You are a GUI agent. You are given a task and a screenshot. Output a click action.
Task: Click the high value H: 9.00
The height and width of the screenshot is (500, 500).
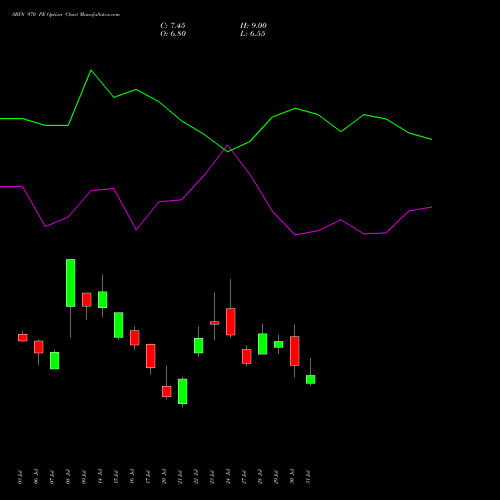point(253,26)
